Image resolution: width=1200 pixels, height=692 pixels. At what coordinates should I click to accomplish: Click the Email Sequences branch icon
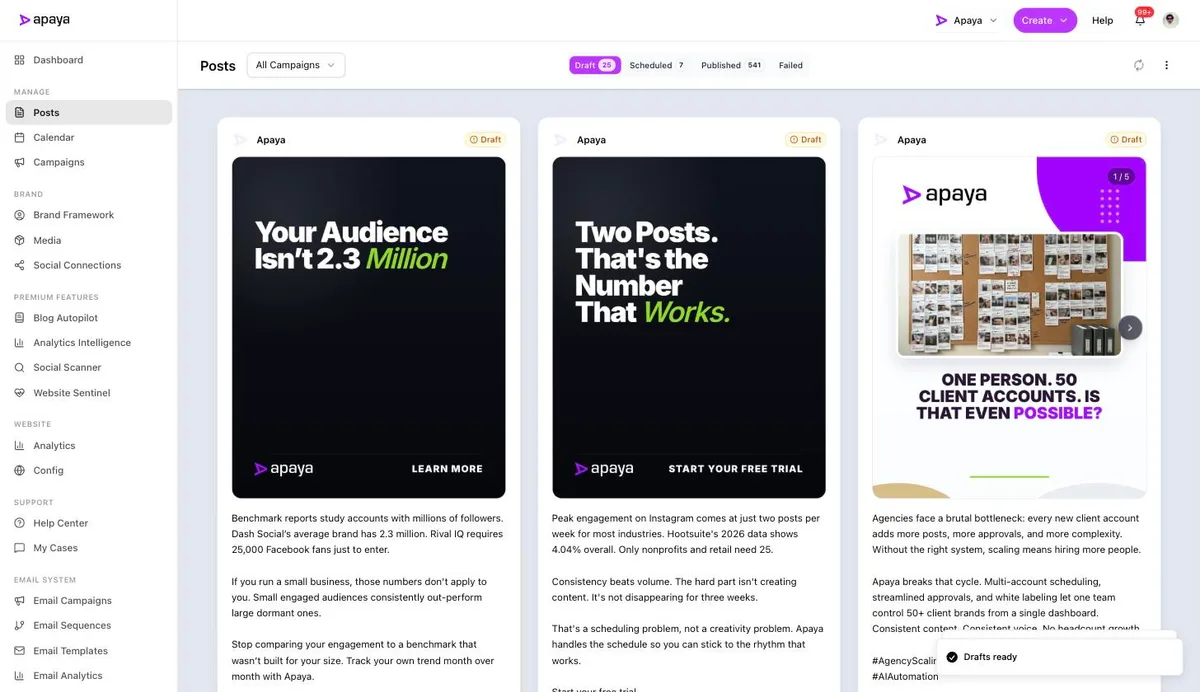19,626
